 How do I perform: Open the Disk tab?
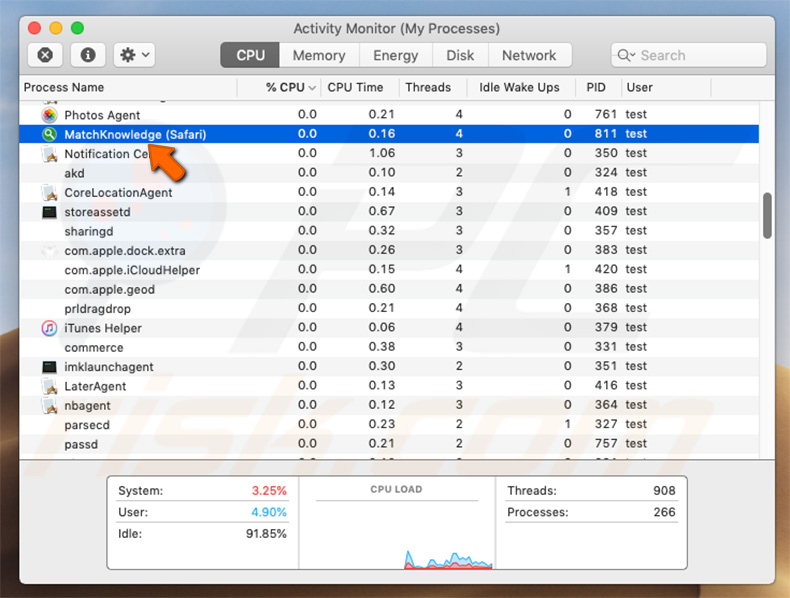click(x=460, y=55)
